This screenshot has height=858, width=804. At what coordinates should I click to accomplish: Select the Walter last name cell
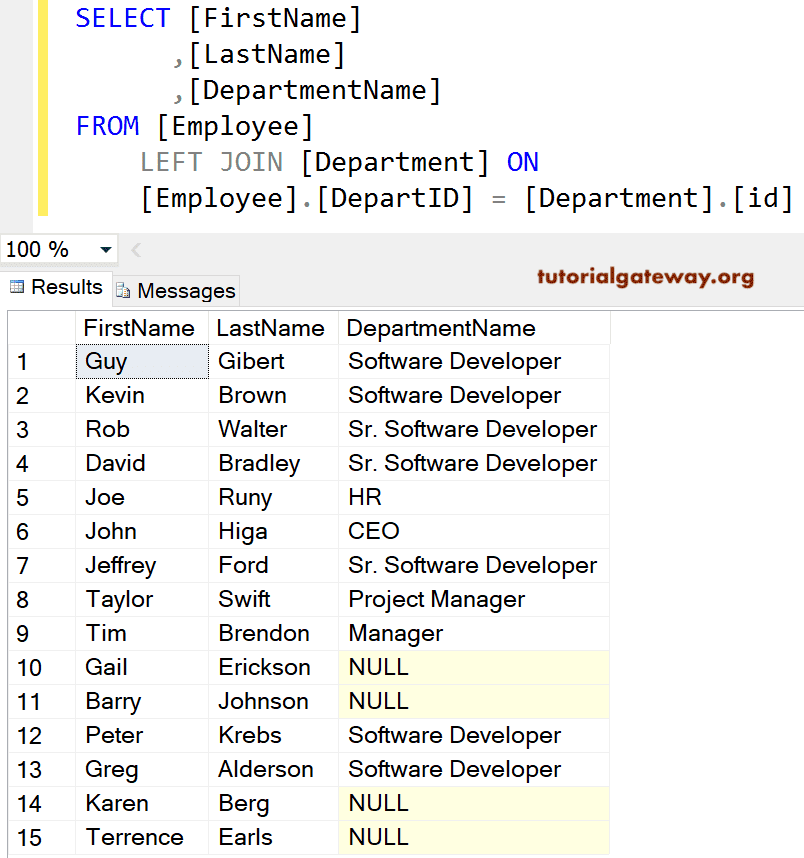tap(273, 430)
